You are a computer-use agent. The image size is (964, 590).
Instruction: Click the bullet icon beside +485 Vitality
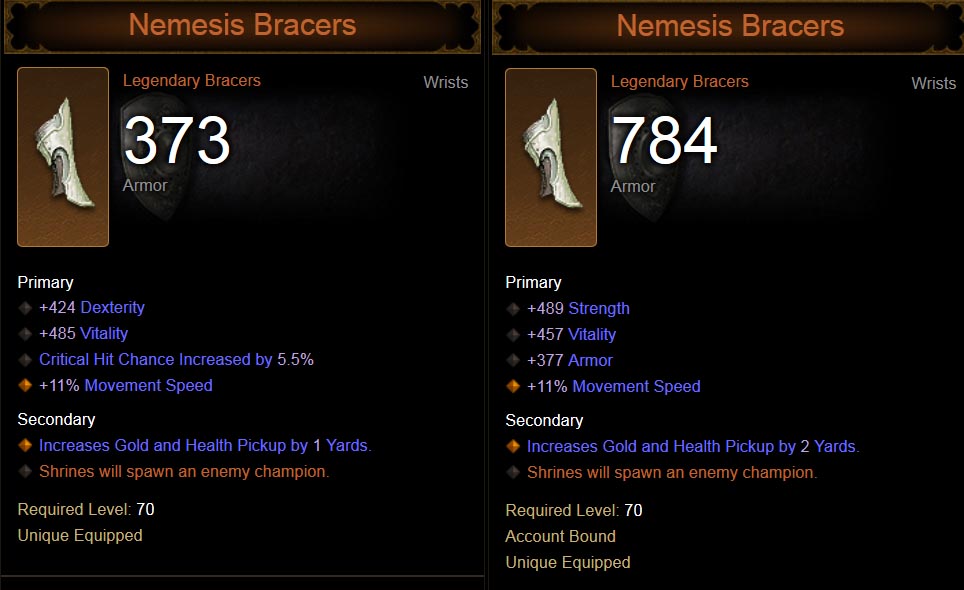coord(25,334)
